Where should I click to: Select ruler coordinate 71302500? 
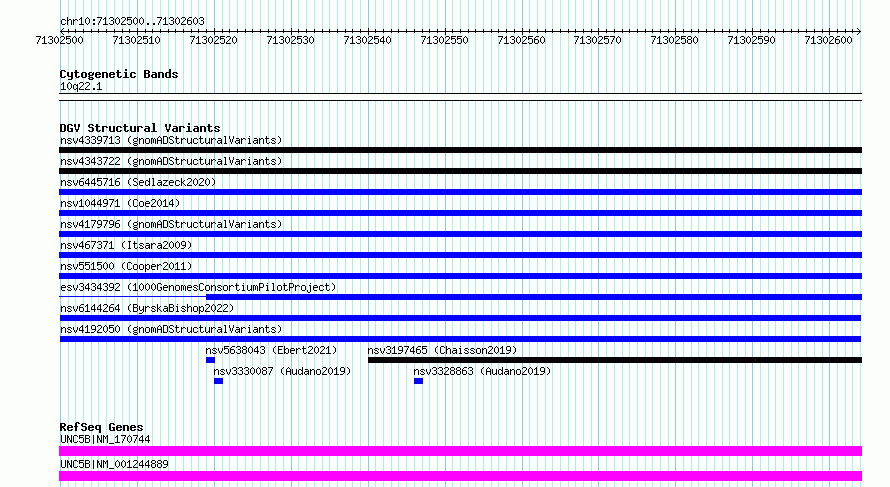point(59,40)
